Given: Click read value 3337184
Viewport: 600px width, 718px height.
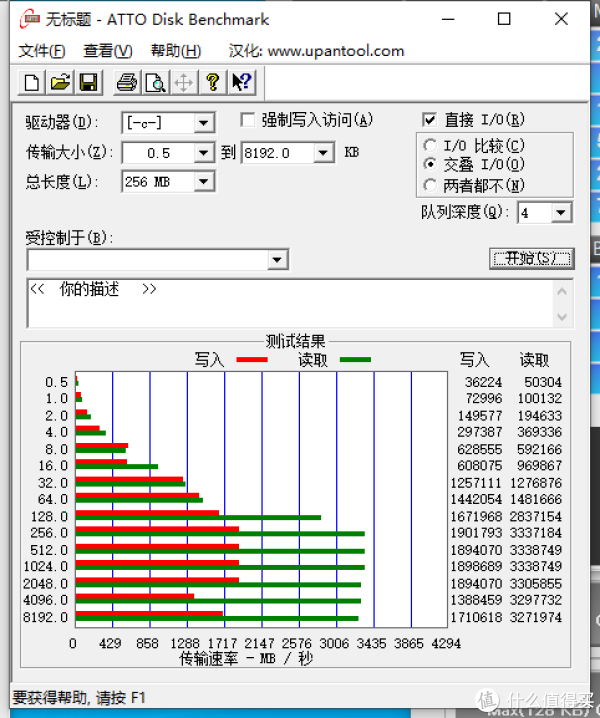Looking at the screenshot, I should point(535,533).
